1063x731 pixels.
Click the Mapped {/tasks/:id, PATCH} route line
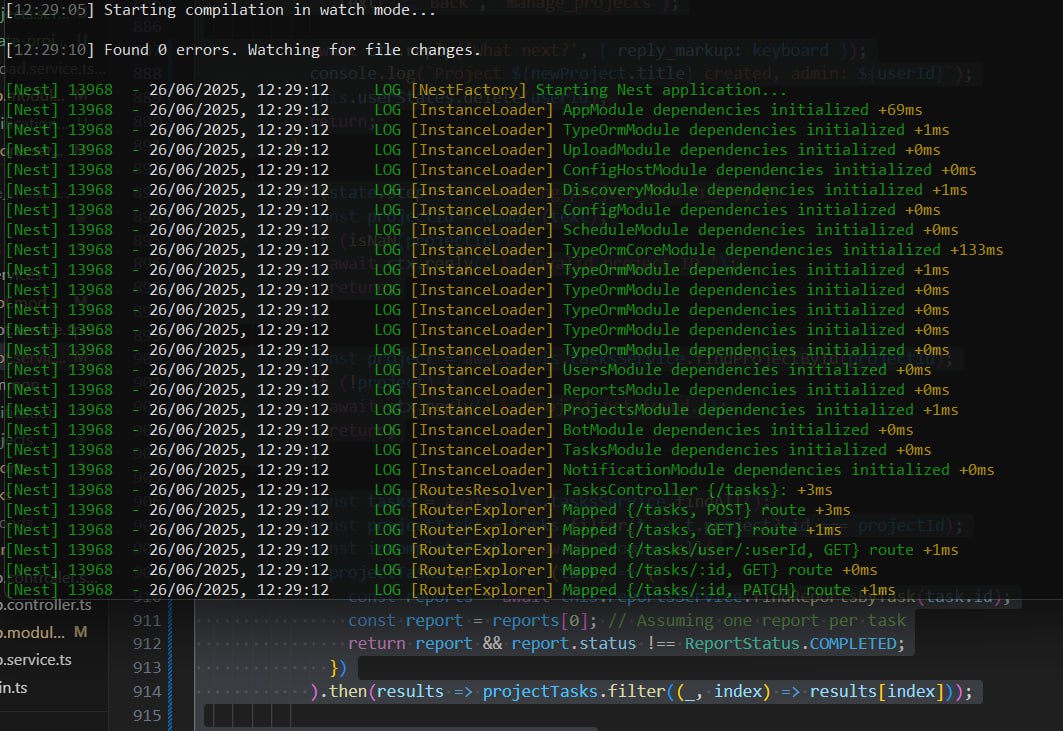[450, 590]
